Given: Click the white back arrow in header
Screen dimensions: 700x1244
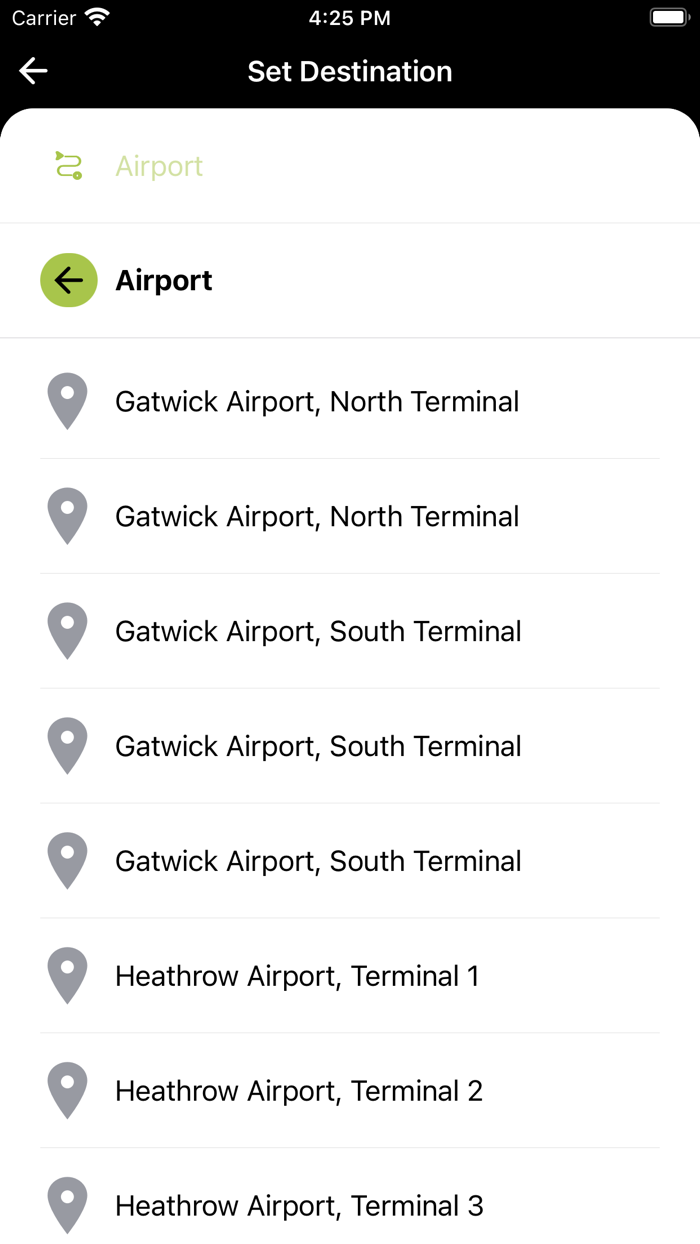Looking at the screenshot, I should [x=33, y=70].
